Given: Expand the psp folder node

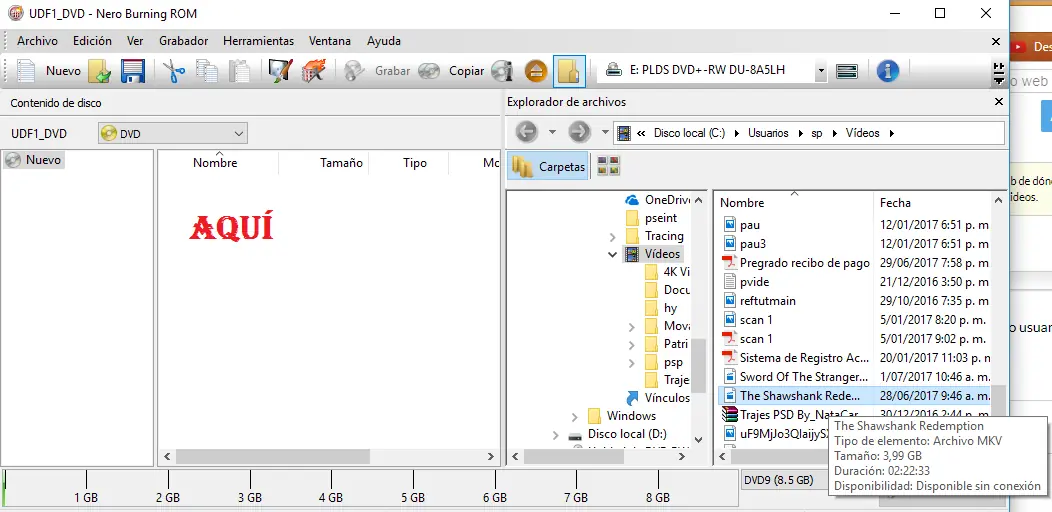Looking at the screenshot, I should [x=631, y=362].
